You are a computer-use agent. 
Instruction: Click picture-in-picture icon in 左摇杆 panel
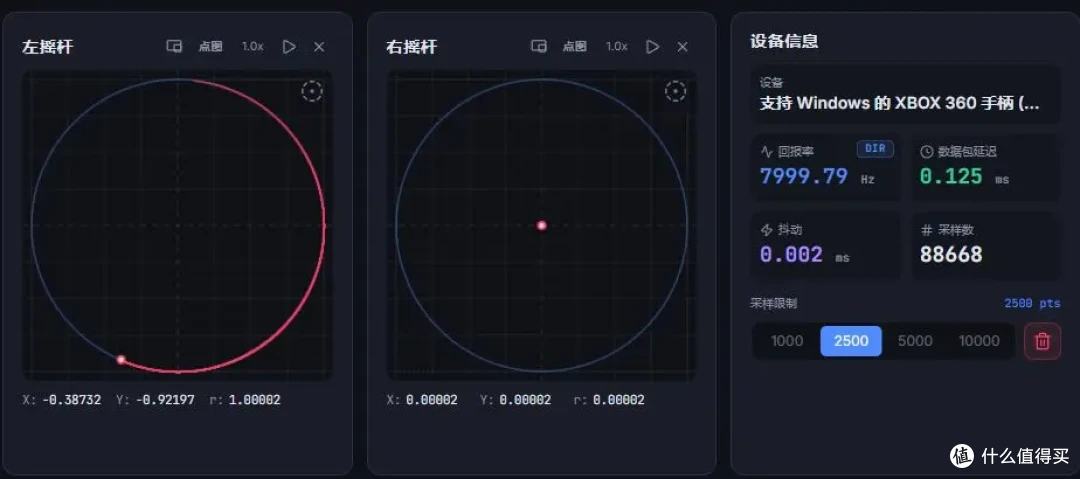tap(174, 46)
